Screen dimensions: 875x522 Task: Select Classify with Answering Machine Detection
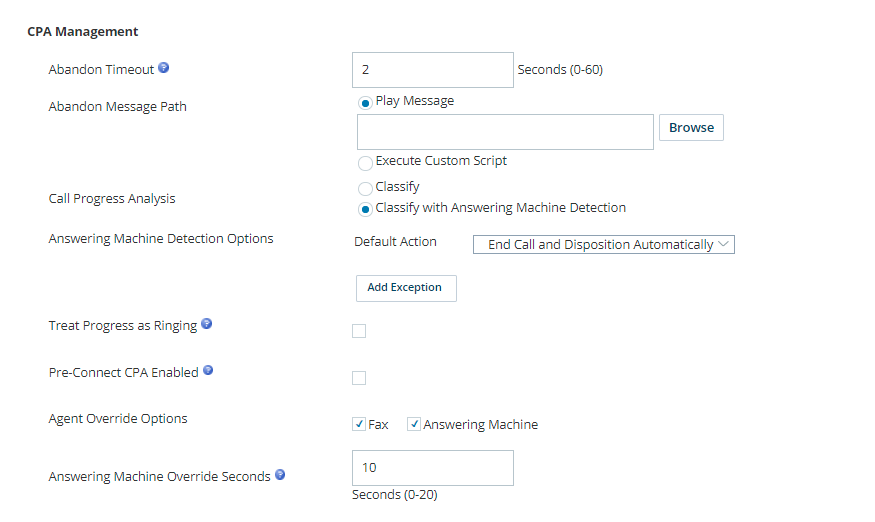coord(365,209)
